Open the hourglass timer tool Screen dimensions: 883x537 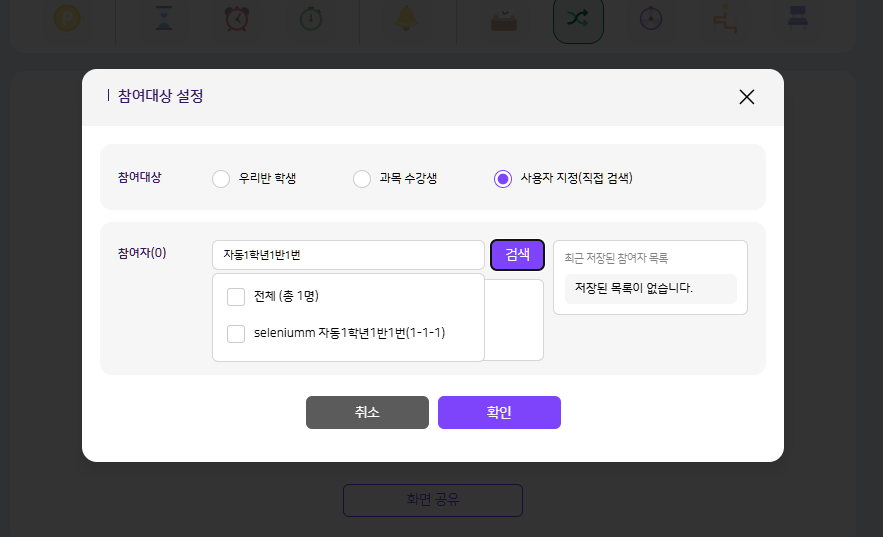(165, 17)
